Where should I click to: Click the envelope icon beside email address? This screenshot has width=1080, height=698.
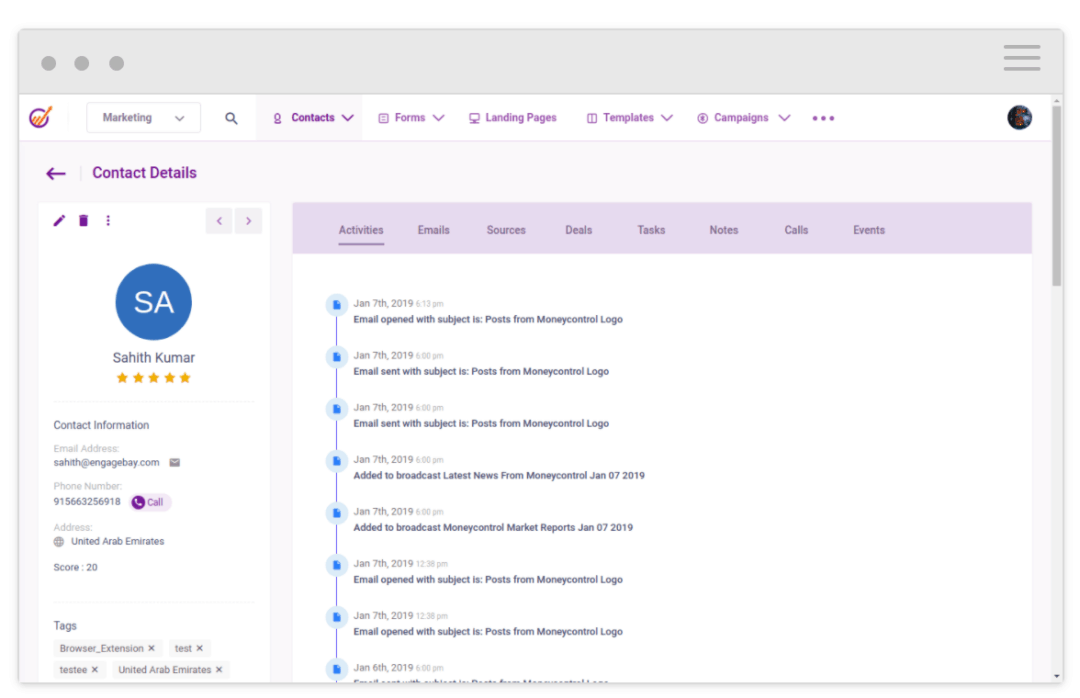click(x=175, y=463)
